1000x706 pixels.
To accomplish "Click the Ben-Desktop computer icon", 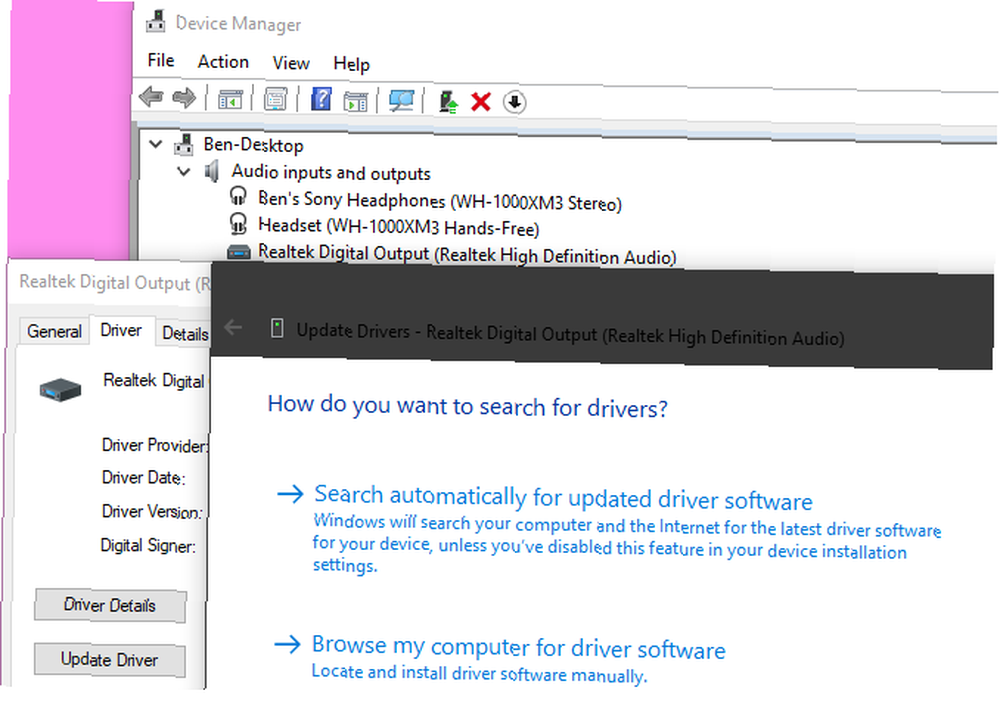I will point(184,145).
